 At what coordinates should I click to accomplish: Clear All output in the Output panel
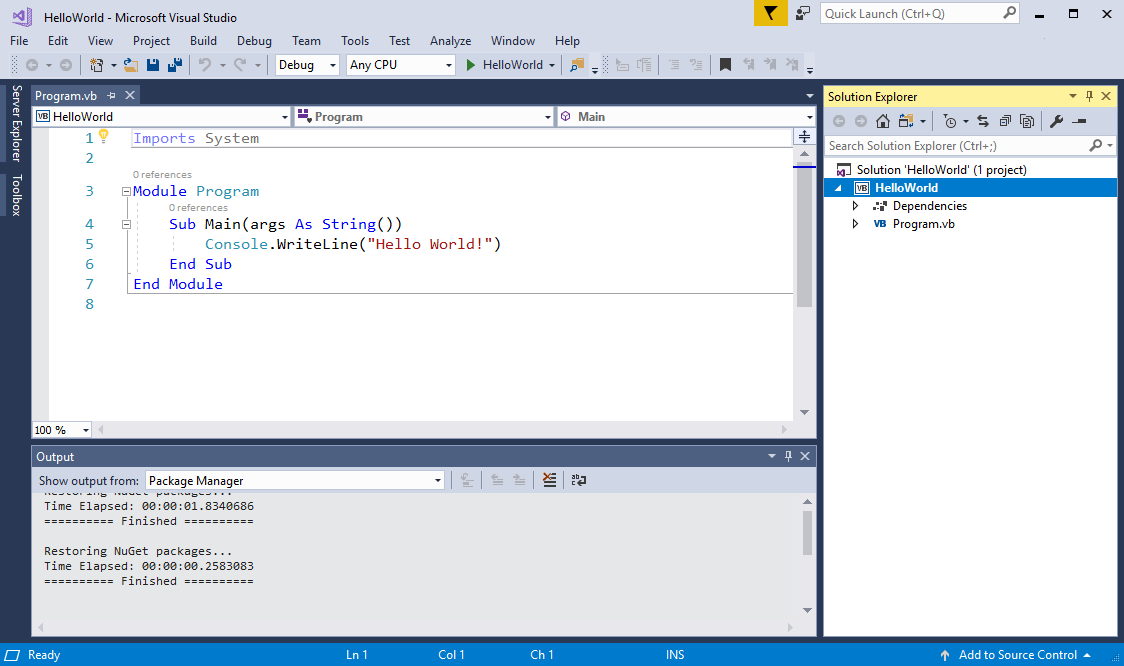[550, 480]
